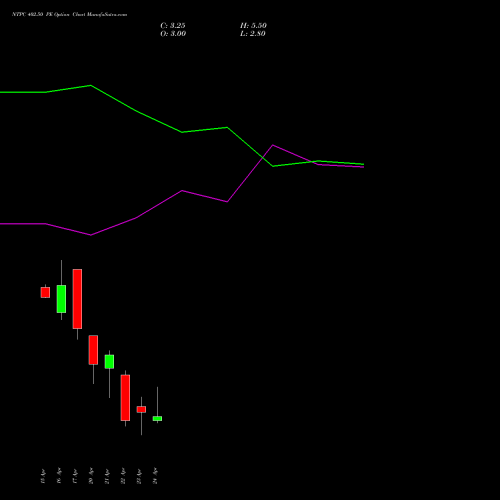Click the highest peak of the green line
Image resolution: width=500 pixels, height=500 pixels.
pos(91,85)
